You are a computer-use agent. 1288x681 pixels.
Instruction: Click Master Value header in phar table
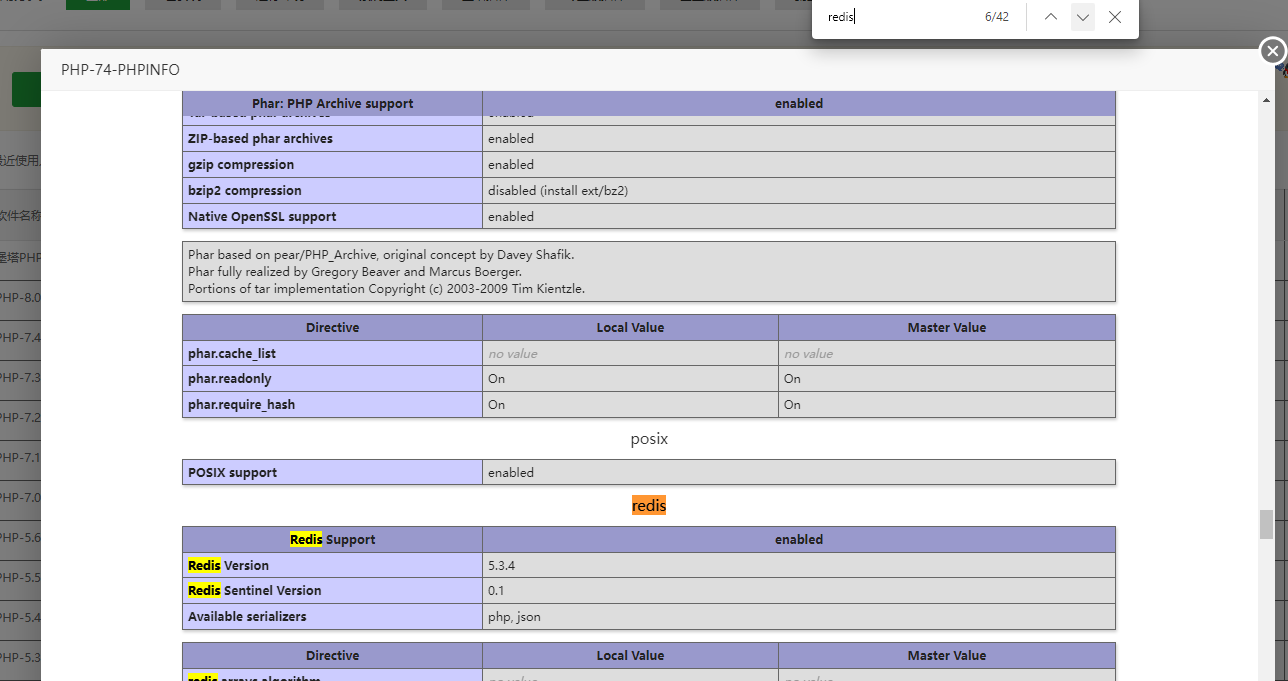[946, 328]
